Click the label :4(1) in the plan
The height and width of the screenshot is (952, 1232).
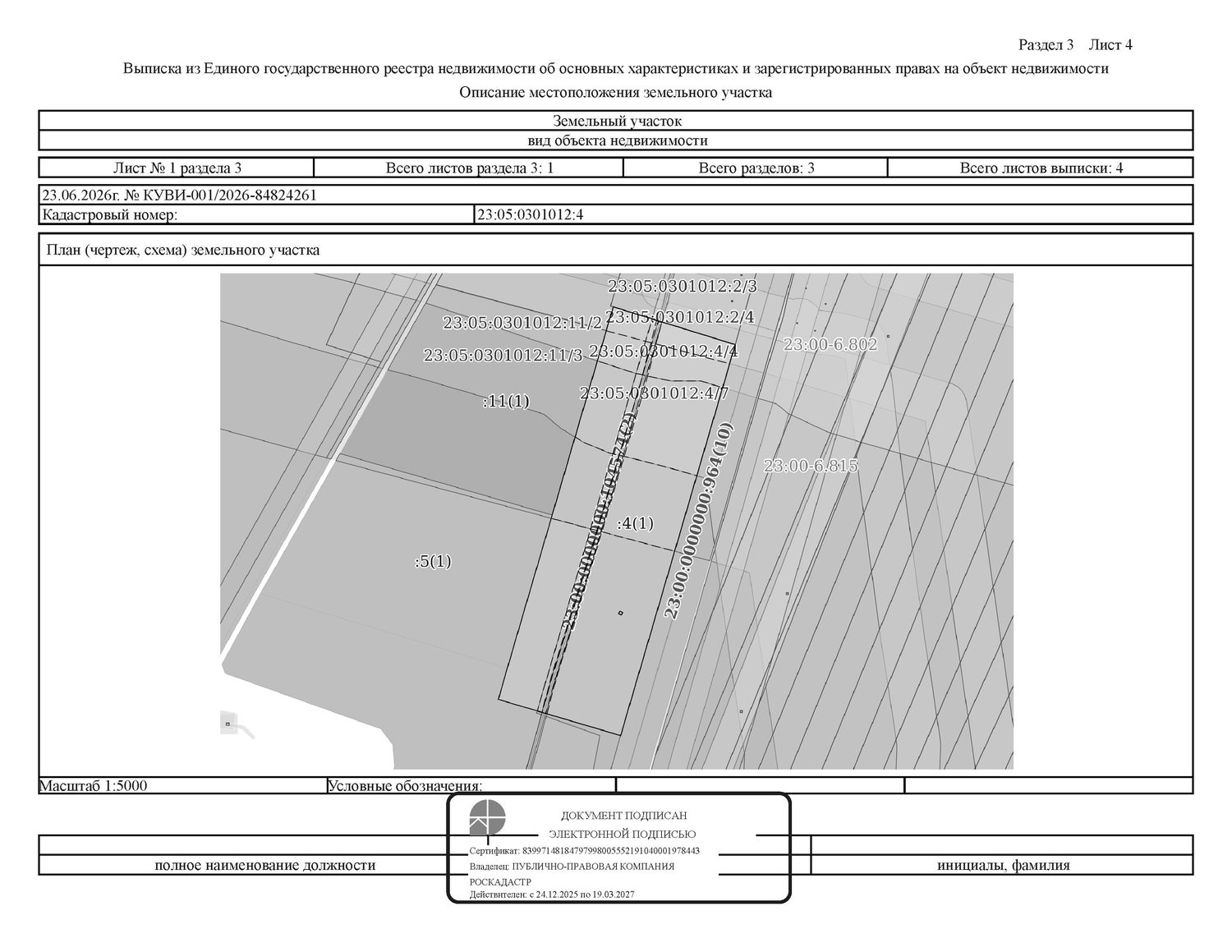635,523
